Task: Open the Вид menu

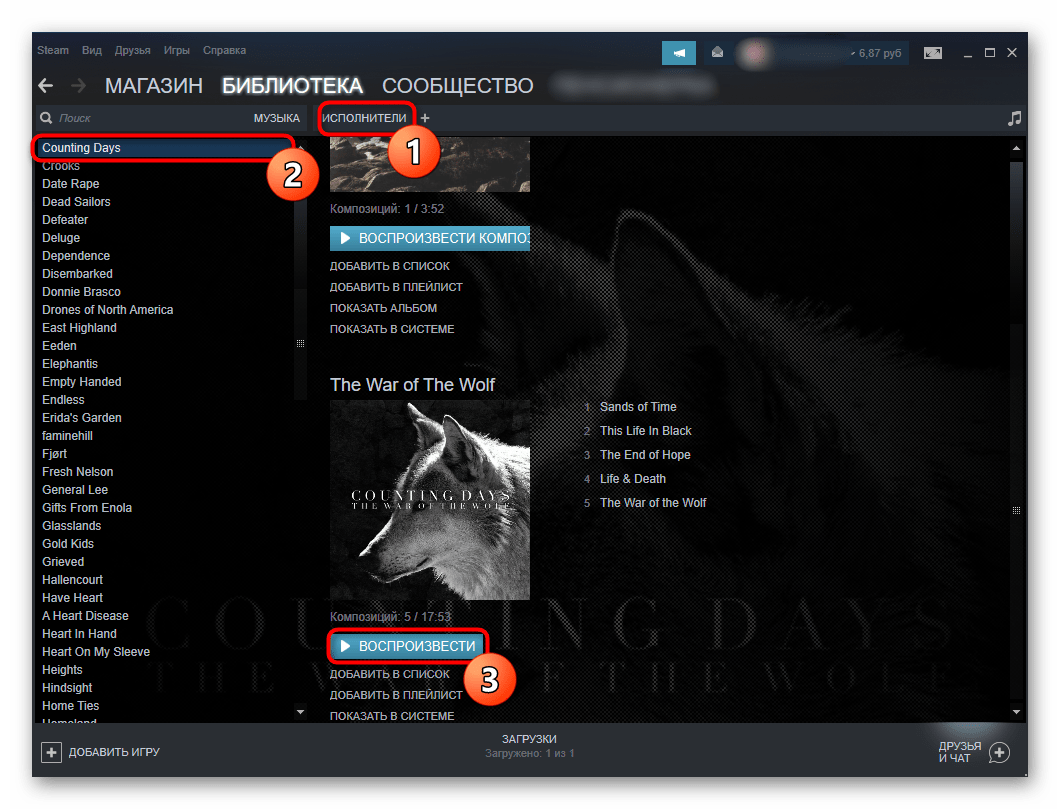Action: point(91,50)
